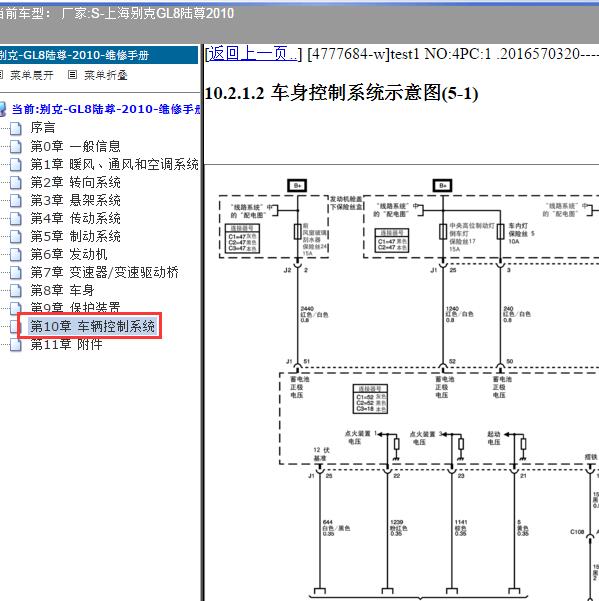Click the page icon beside 第2章

pos(16,182)
